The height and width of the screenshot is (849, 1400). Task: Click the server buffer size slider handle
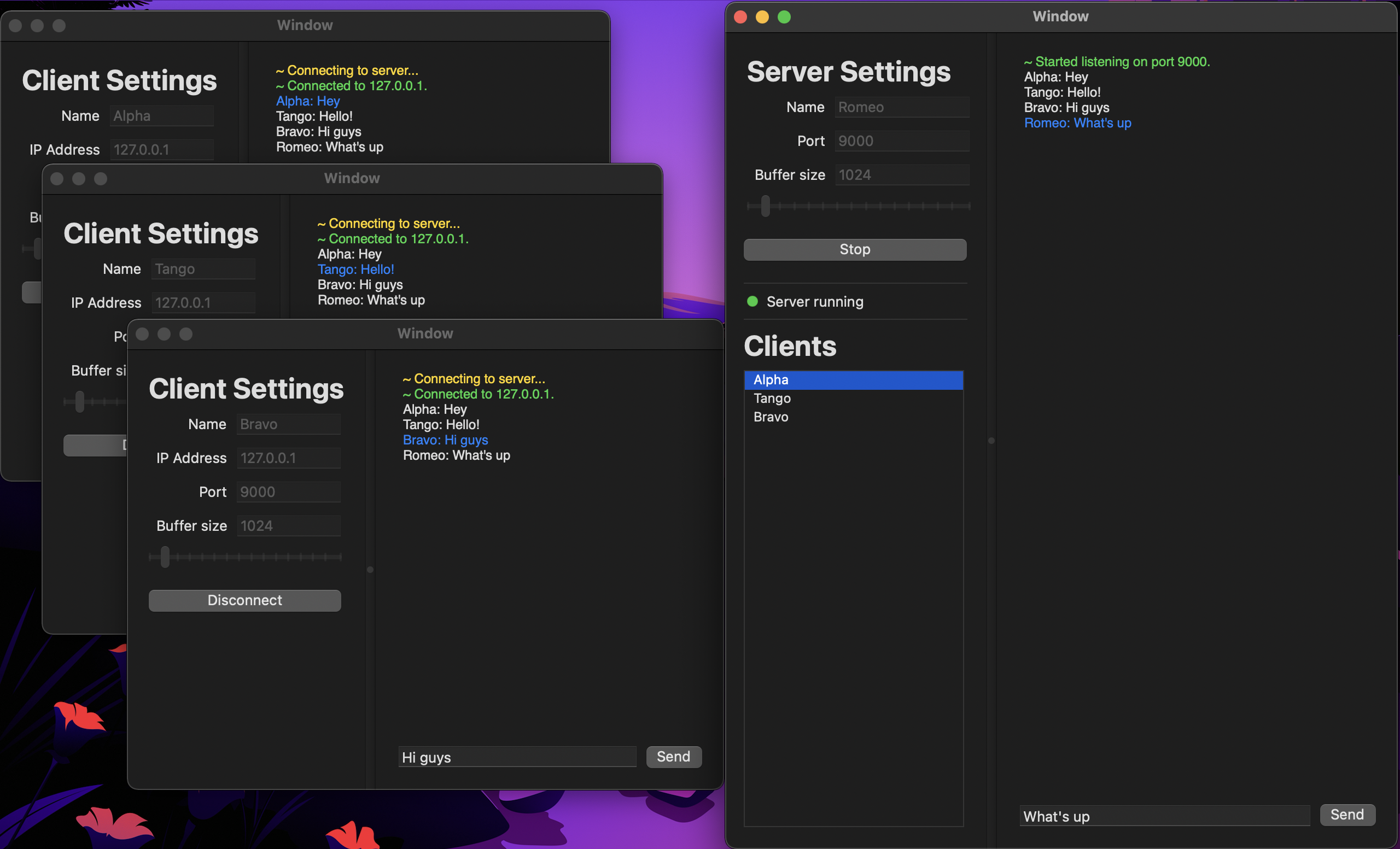(765, 206)
